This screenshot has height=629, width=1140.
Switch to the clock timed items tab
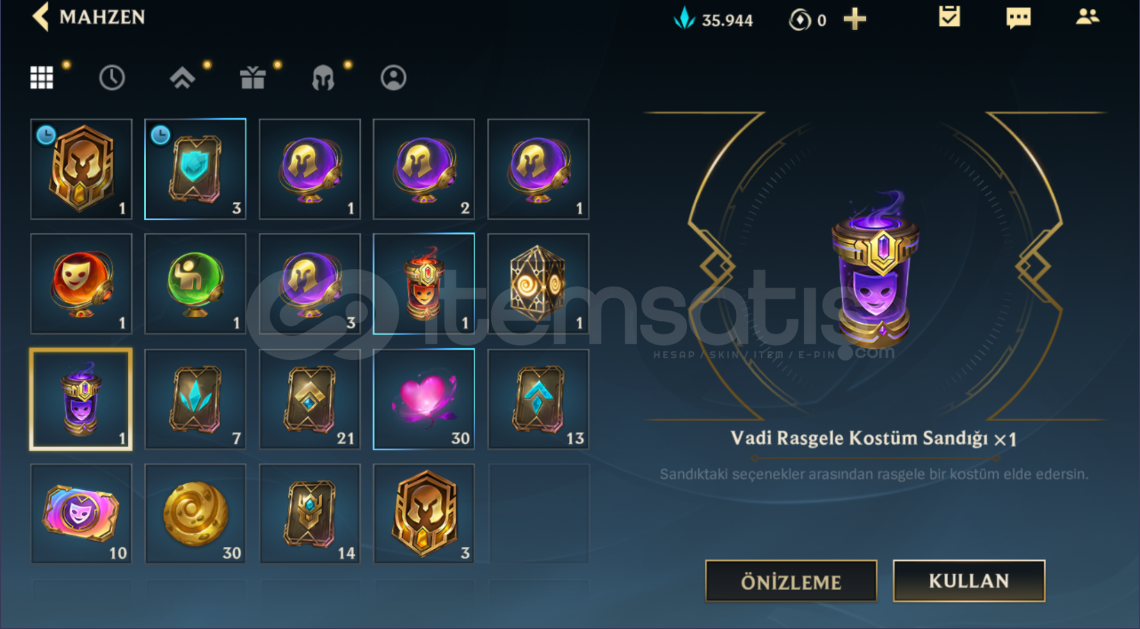(x=112, y=78)
